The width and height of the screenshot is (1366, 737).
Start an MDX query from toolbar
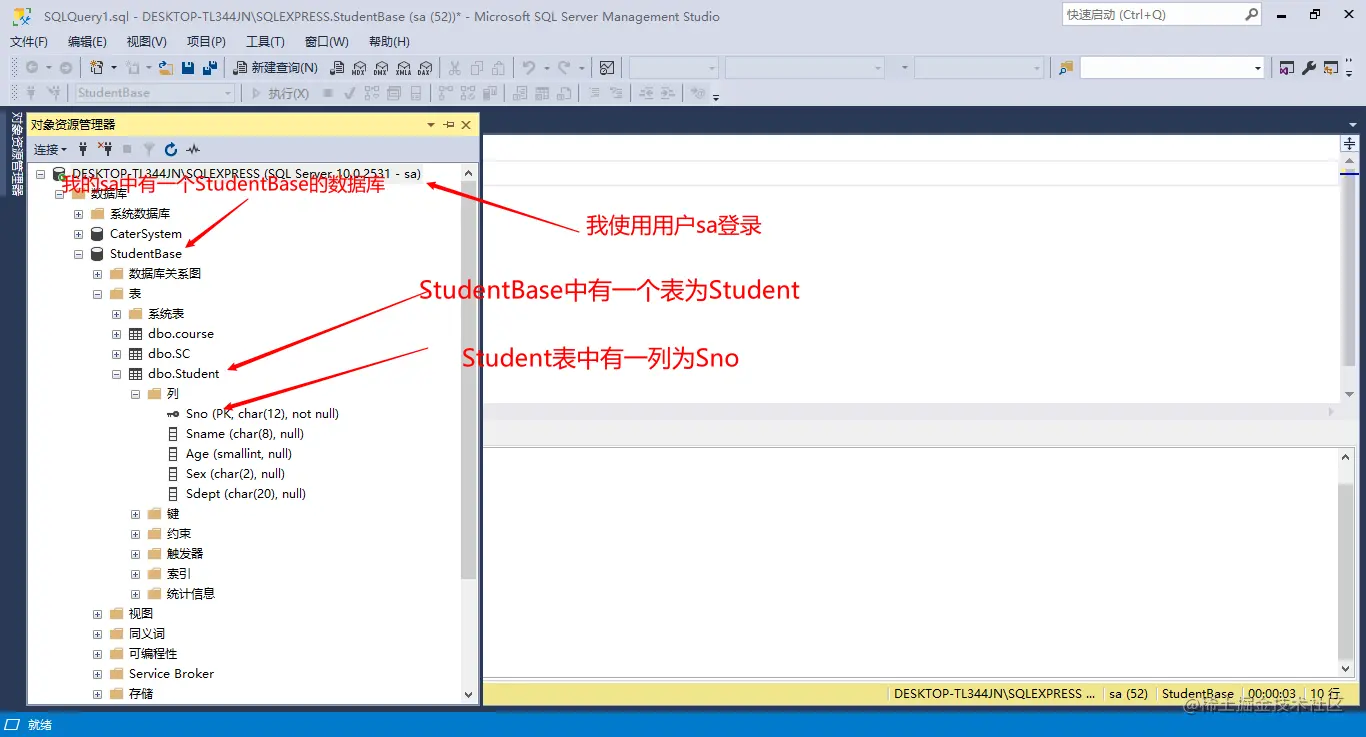tap(360, 68)
